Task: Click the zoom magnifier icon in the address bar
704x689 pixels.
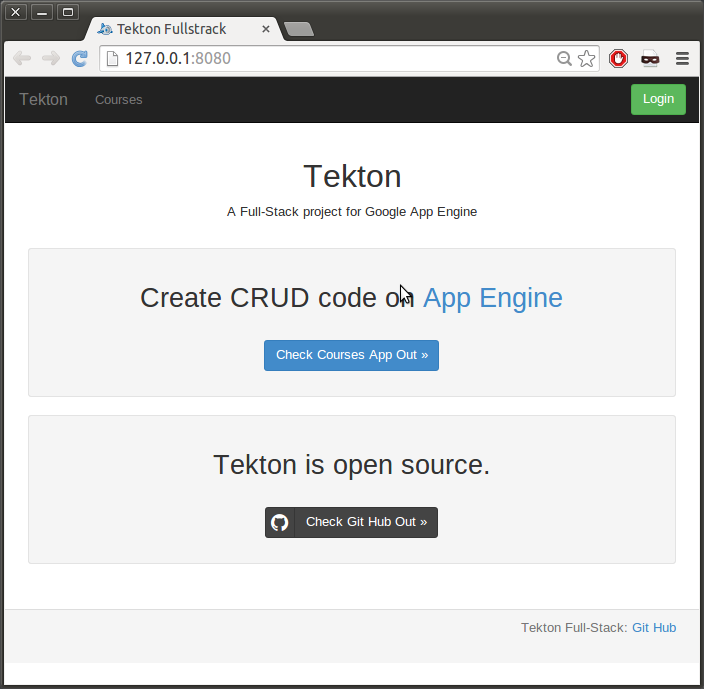Action: pyautogui.click(x=564, y=58)
